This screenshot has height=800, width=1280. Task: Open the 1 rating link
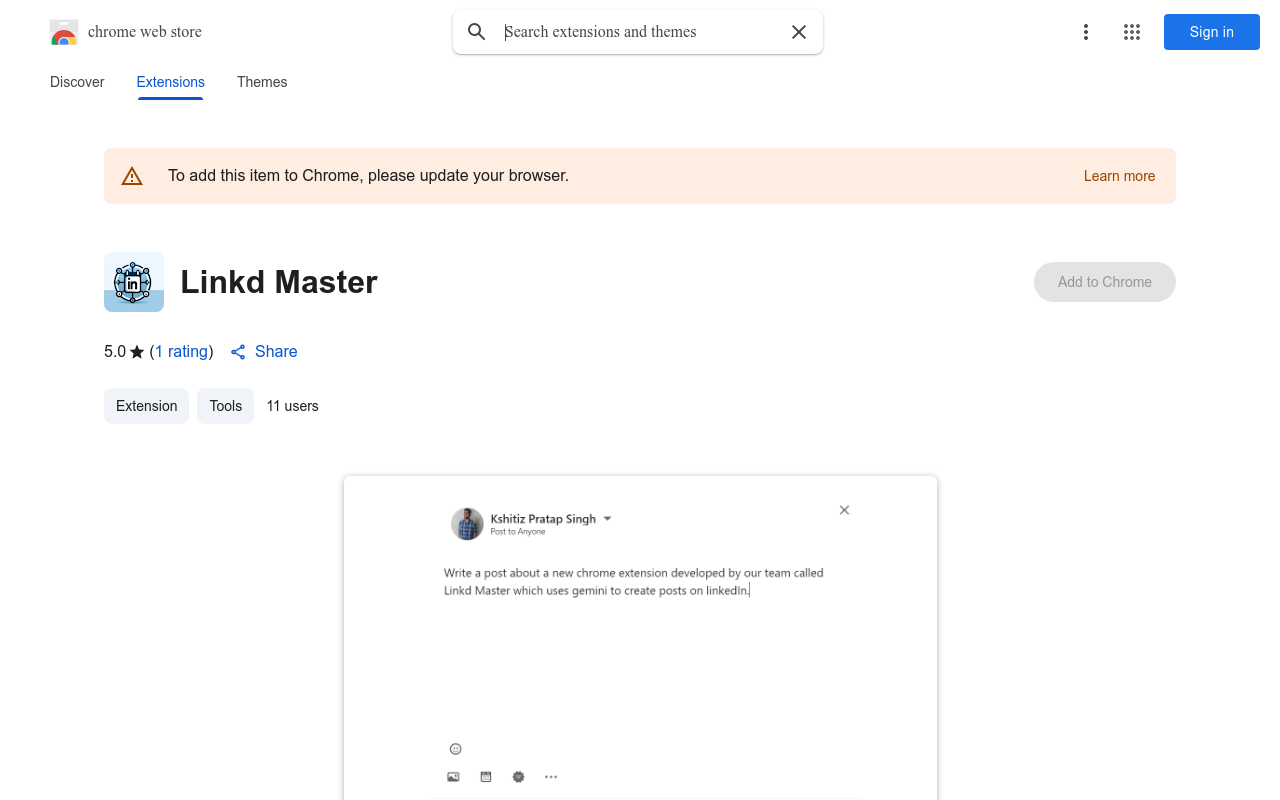point(182,351)
